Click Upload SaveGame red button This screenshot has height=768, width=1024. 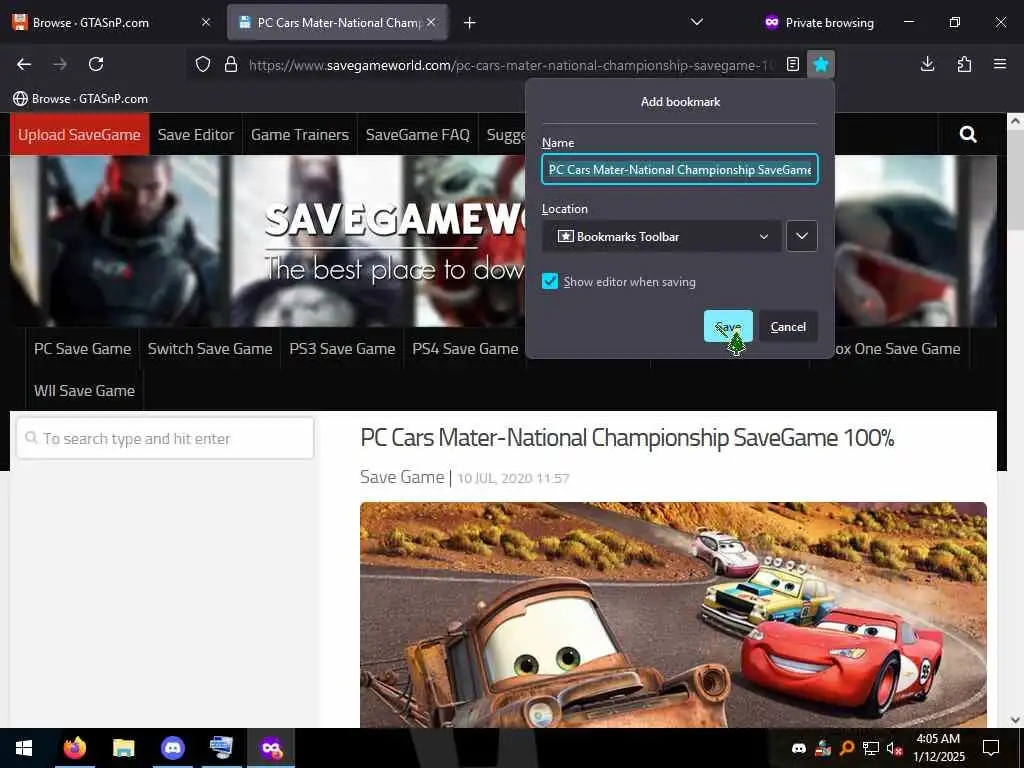coord(79,135)
